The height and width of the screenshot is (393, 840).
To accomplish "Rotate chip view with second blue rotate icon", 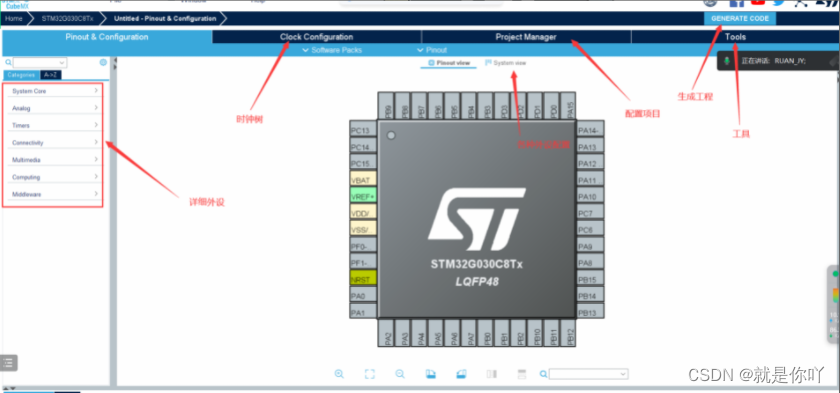I will (461, 374).
